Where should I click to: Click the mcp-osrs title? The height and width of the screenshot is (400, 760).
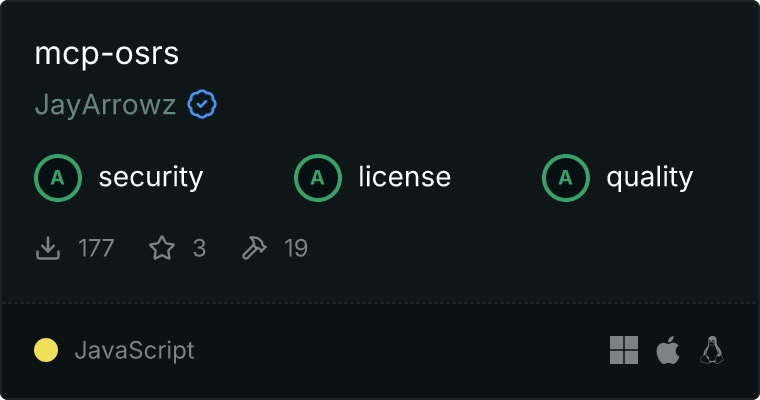point(107,54)
